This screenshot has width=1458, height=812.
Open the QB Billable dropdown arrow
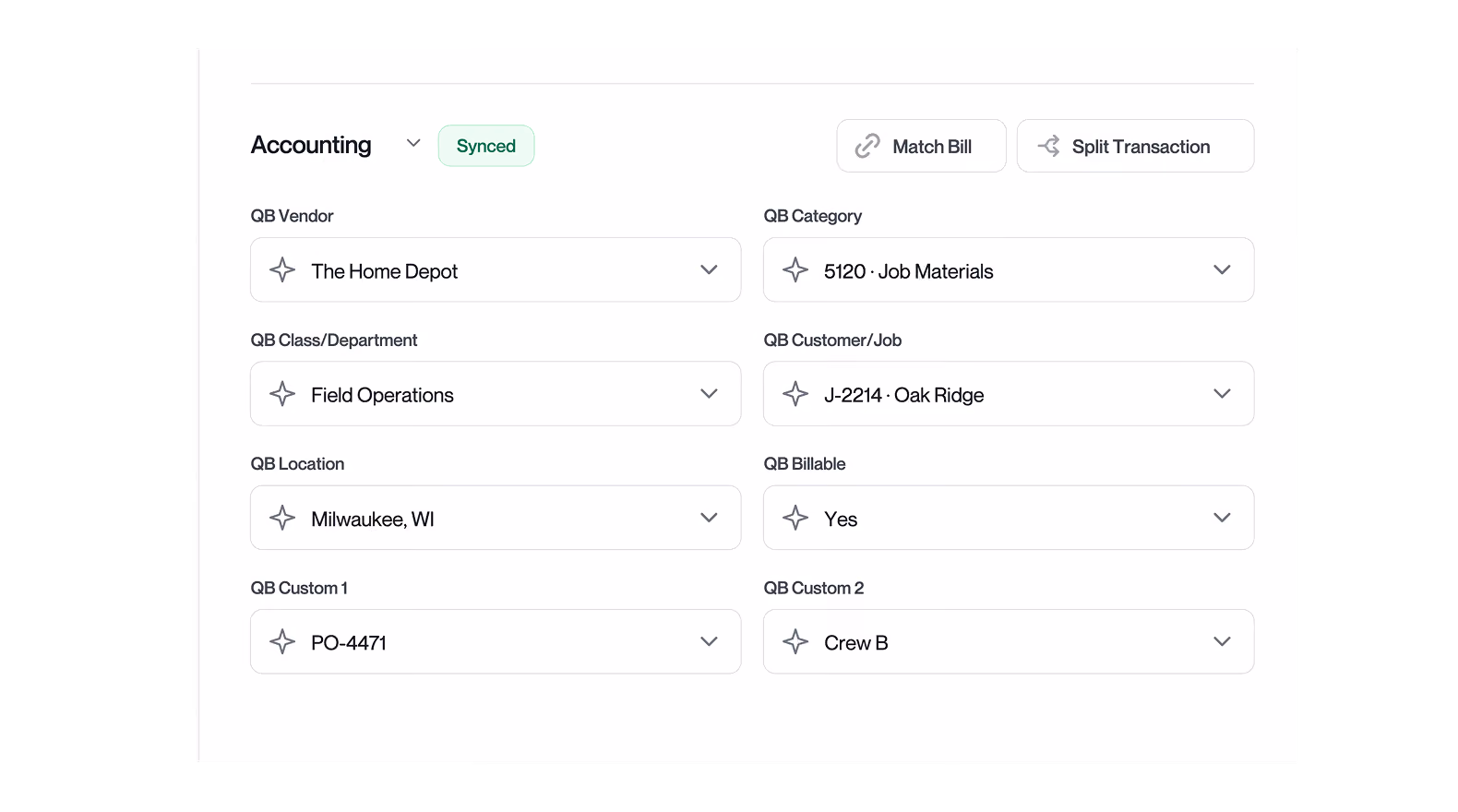coord(1222,518)
